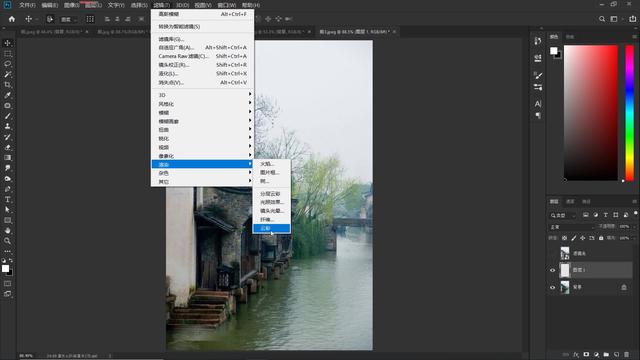The height and width of the screenshot is (360, 640).
Task: Select the Eyedropper tool
Action: point(7,95)
